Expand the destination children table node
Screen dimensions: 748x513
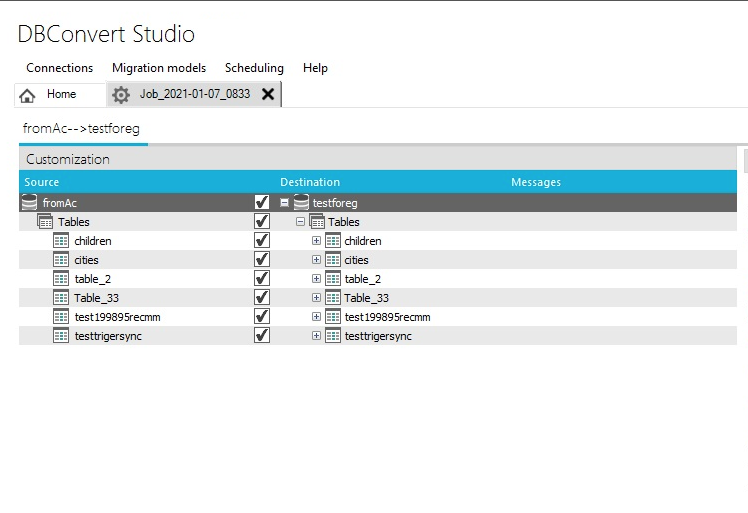coord(316,241)
